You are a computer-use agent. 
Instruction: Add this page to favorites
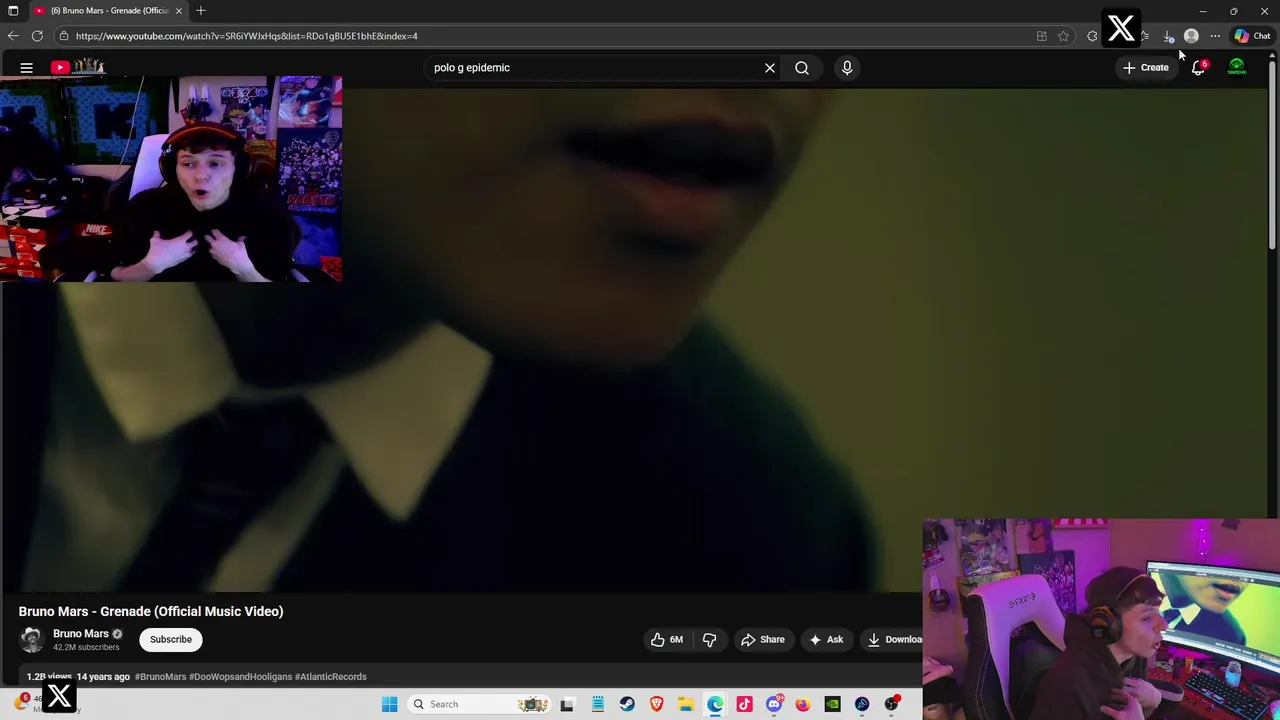pos(1063,36)
